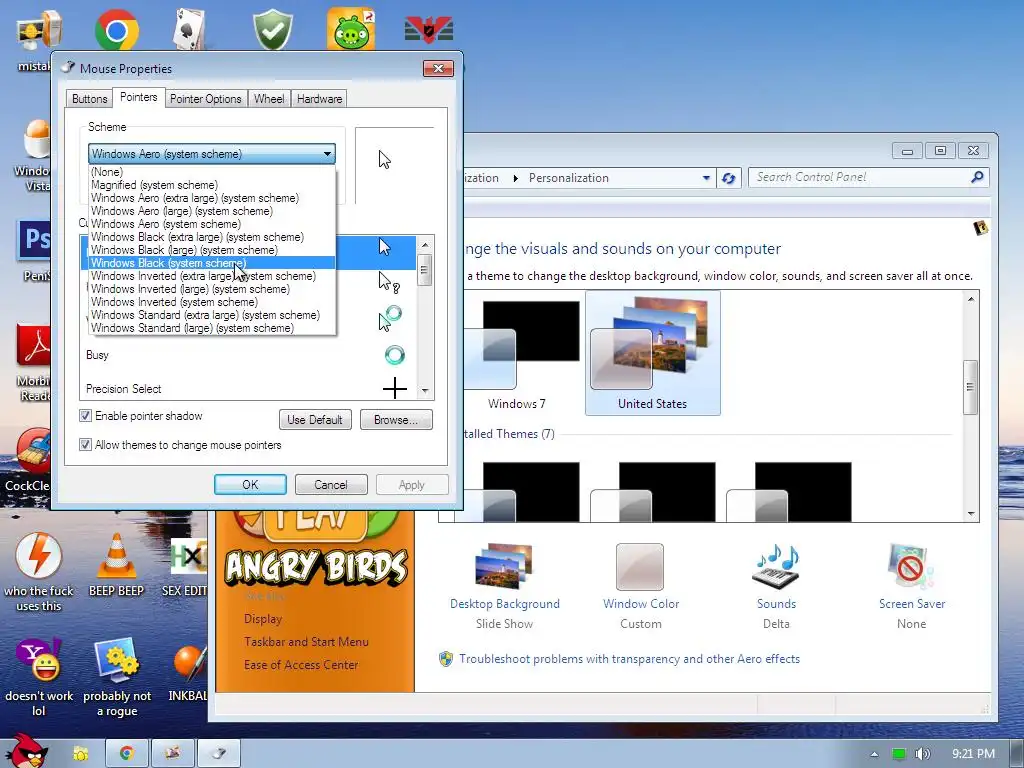Click OK in Mouse Properties
The height and width of the screenshot is (768, 1024).
[250, 485]
